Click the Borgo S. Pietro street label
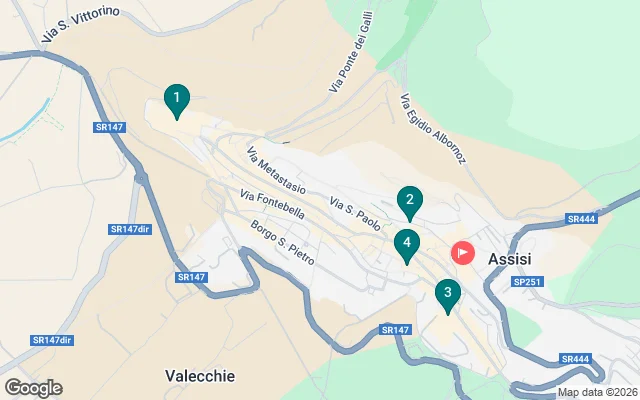The image size is (640, 400). pyautogui.click(x=282, y=242)
